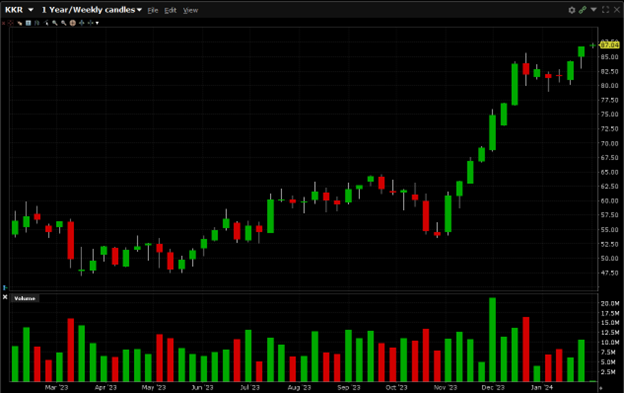Image resolution: width=624 pixels, height=393 pixels.
Task: Click the plus icon at bottom-right of time axis
Action: 601,388
